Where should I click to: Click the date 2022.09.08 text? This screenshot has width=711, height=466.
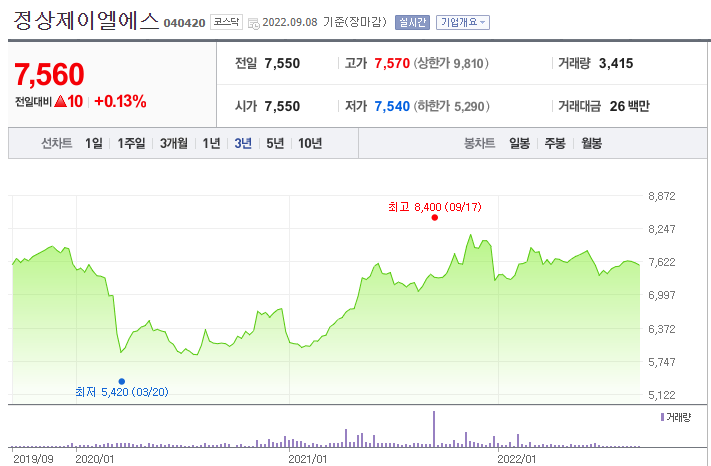(290, 22)
